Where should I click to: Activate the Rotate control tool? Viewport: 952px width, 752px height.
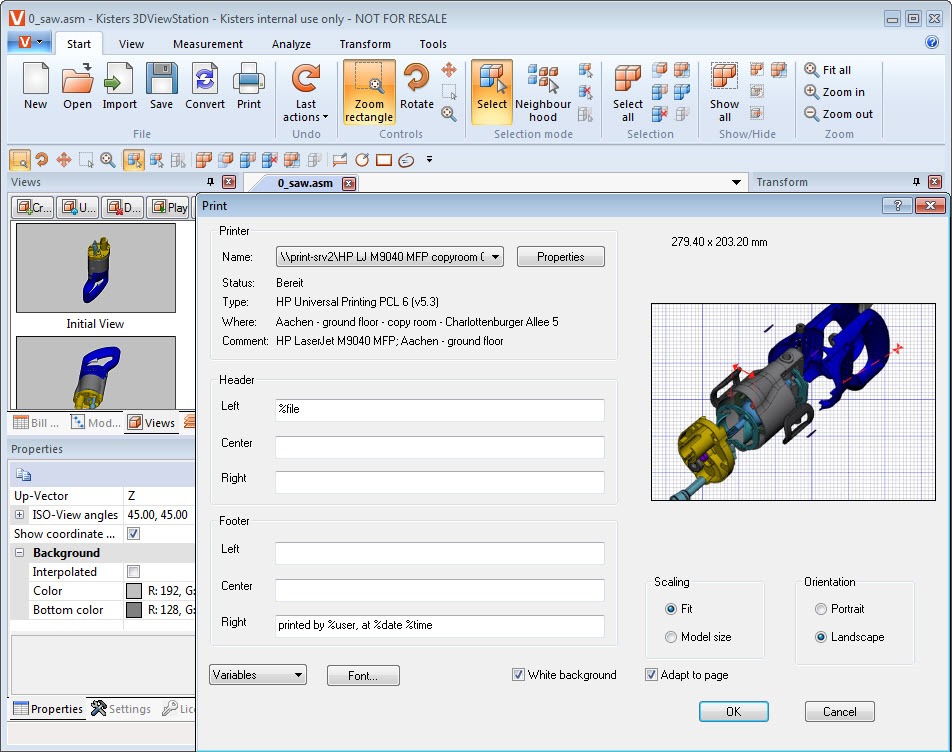(416, 87)
